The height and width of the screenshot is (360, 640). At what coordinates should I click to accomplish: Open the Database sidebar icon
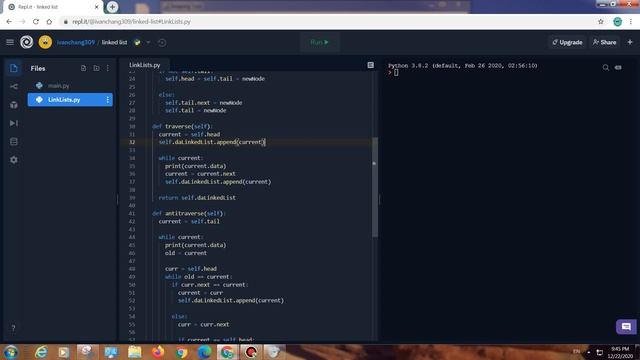(x=13, y=141)
